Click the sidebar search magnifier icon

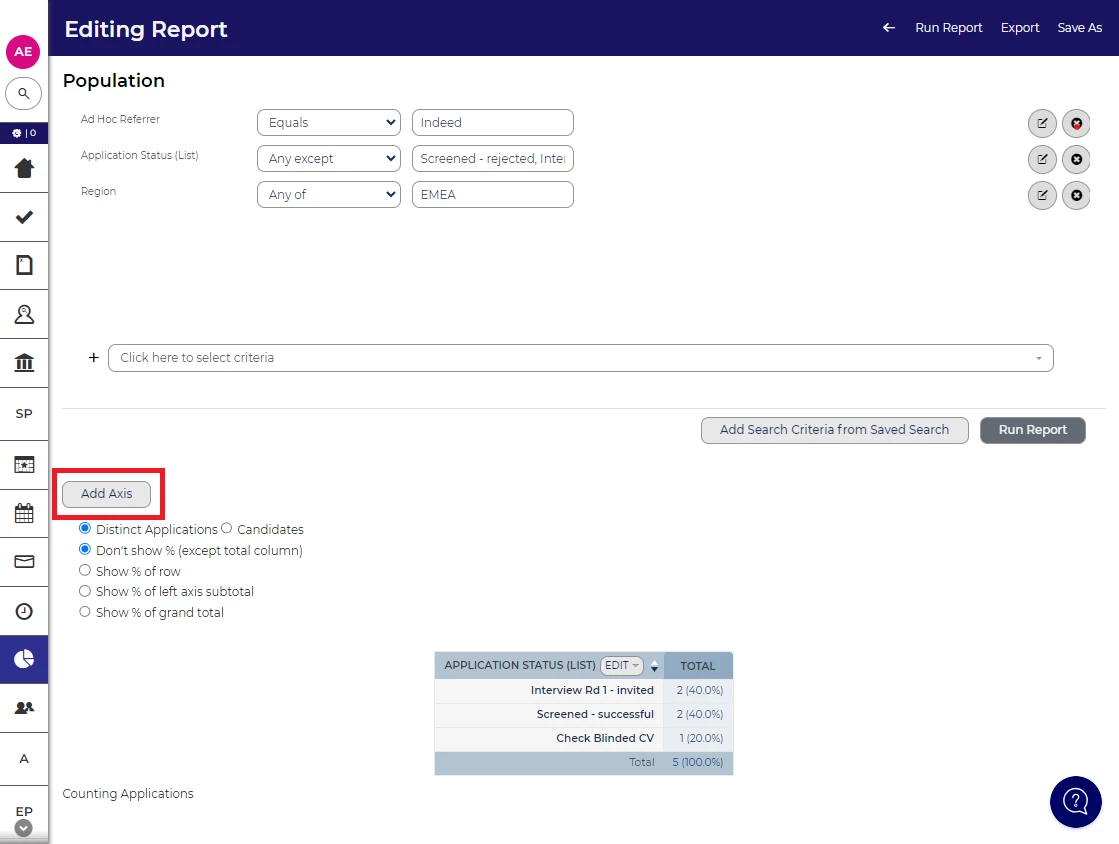[x=24, y=93]
